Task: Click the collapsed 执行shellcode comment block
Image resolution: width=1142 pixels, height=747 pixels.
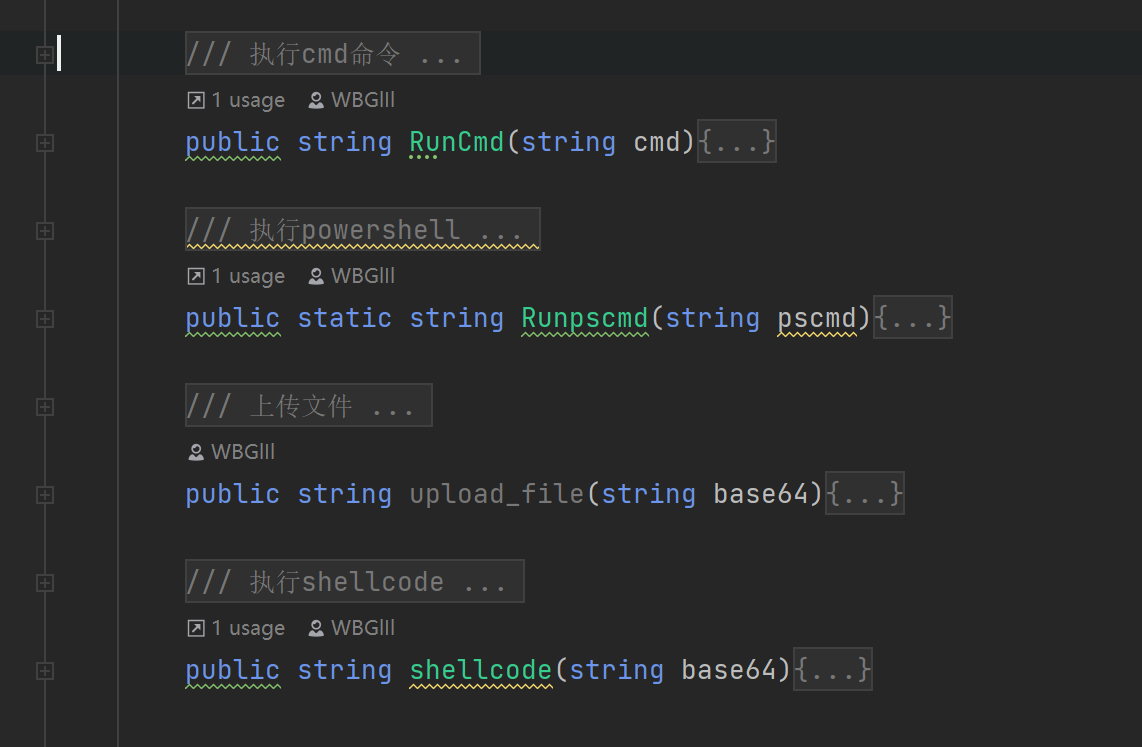Action: [355, 581]
